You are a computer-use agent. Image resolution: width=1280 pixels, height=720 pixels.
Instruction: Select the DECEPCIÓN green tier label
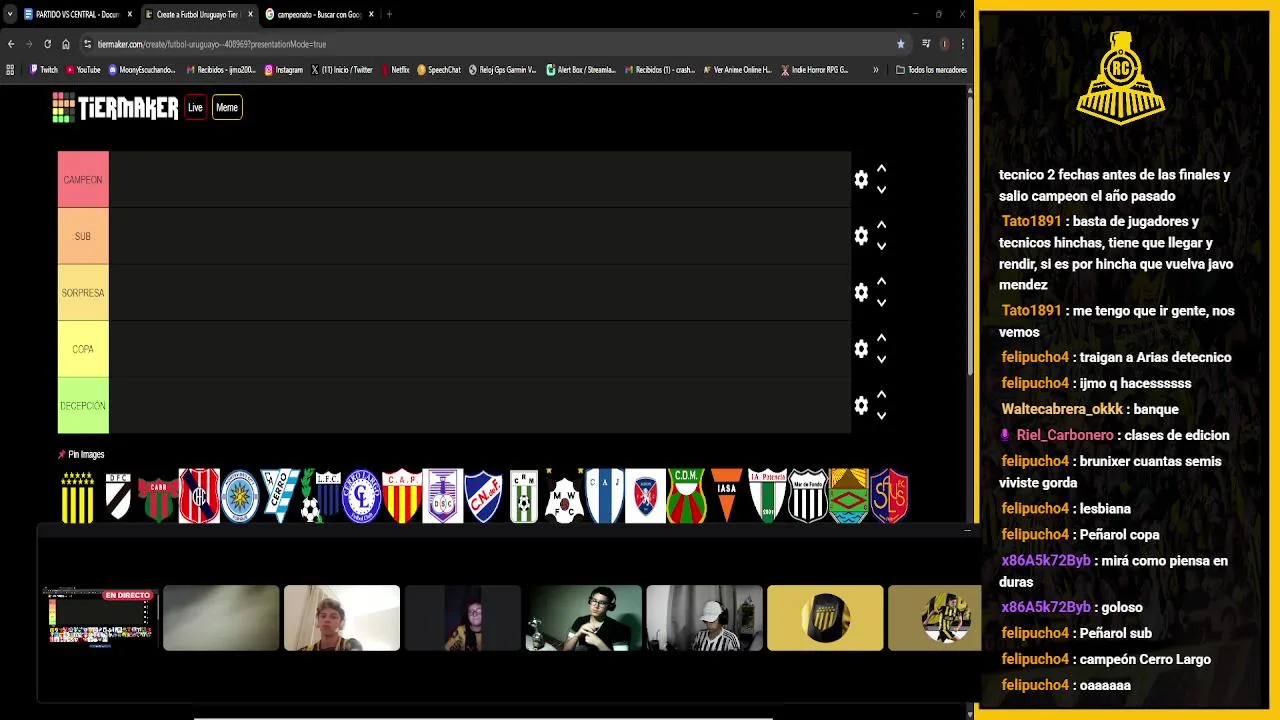pyautogui.click(x=83, y=406)
